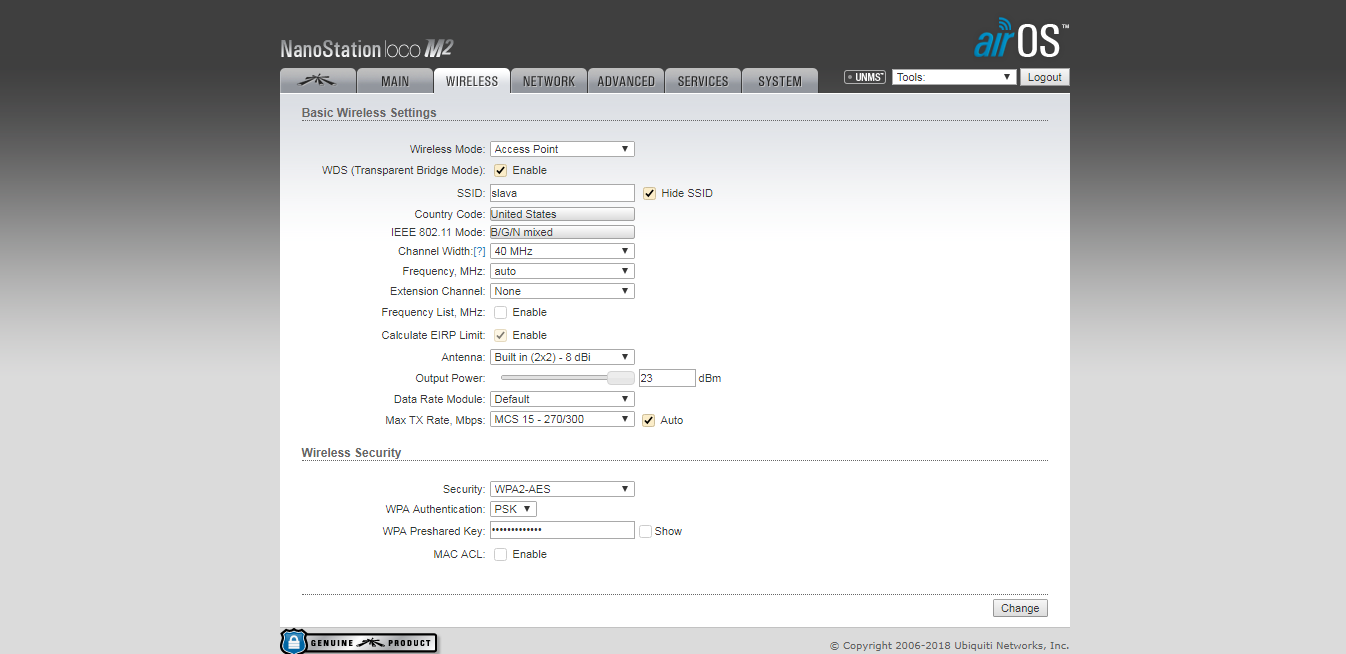Click the UNMS status badge
Image resolution: width=1346 pixels, height=654 pixels.
pos(865,77)
